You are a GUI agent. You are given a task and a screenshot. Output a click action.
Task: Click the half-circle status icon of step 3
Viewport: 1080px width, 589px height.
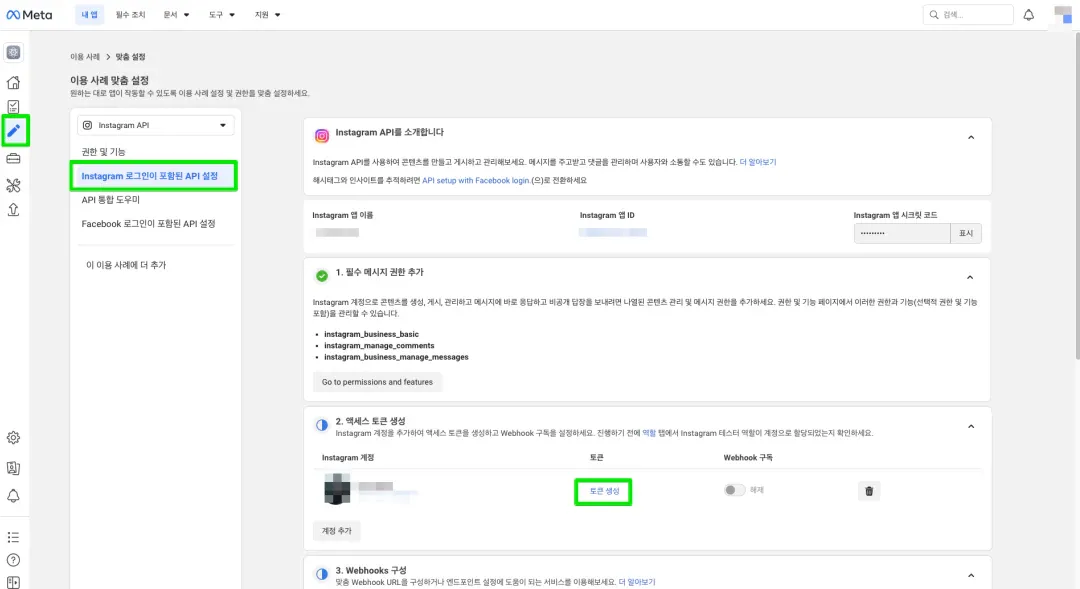click(322, 574)
